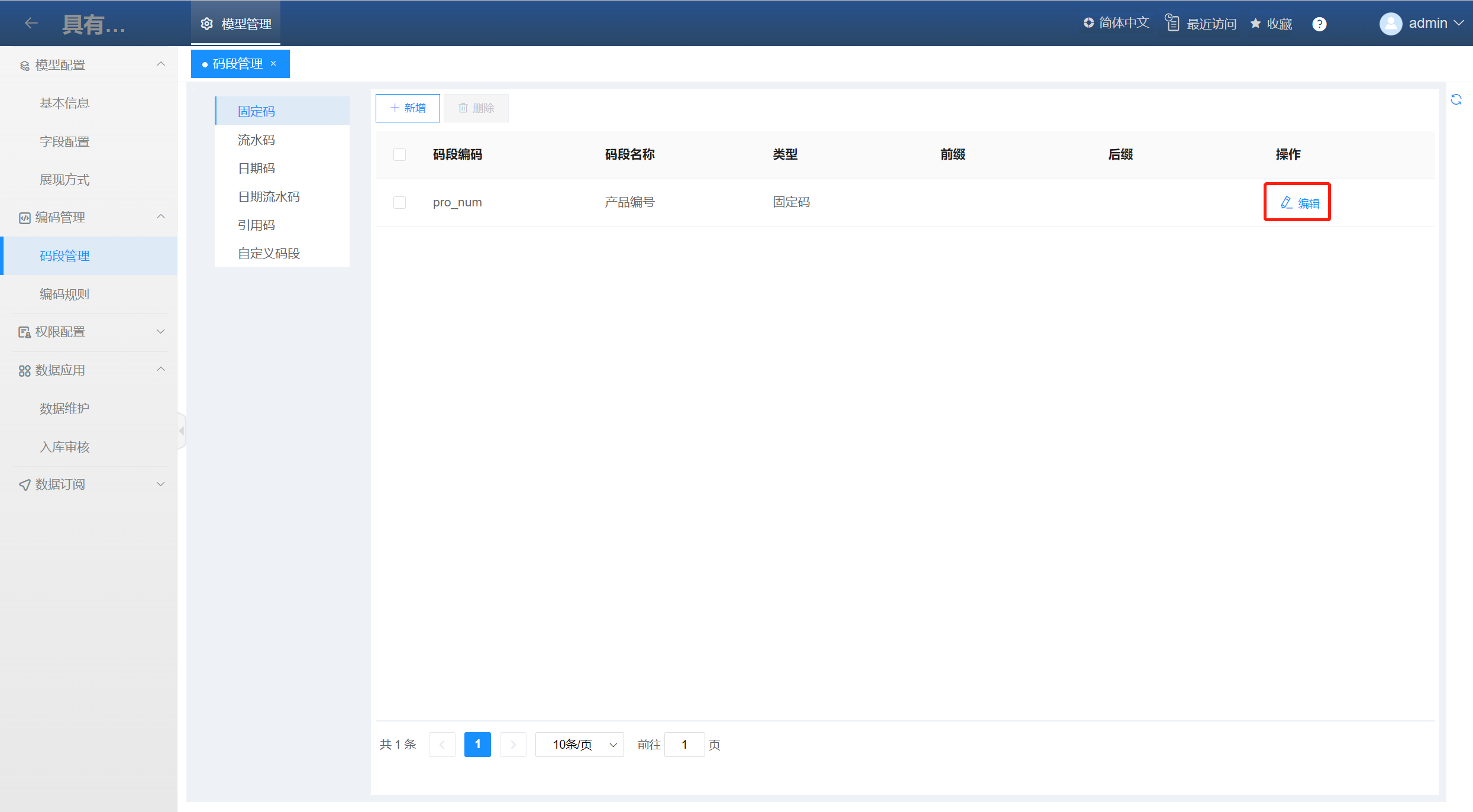Open the help question mark icon
The width and height of the screenshot is (1473, 812).
(1319, 24)
